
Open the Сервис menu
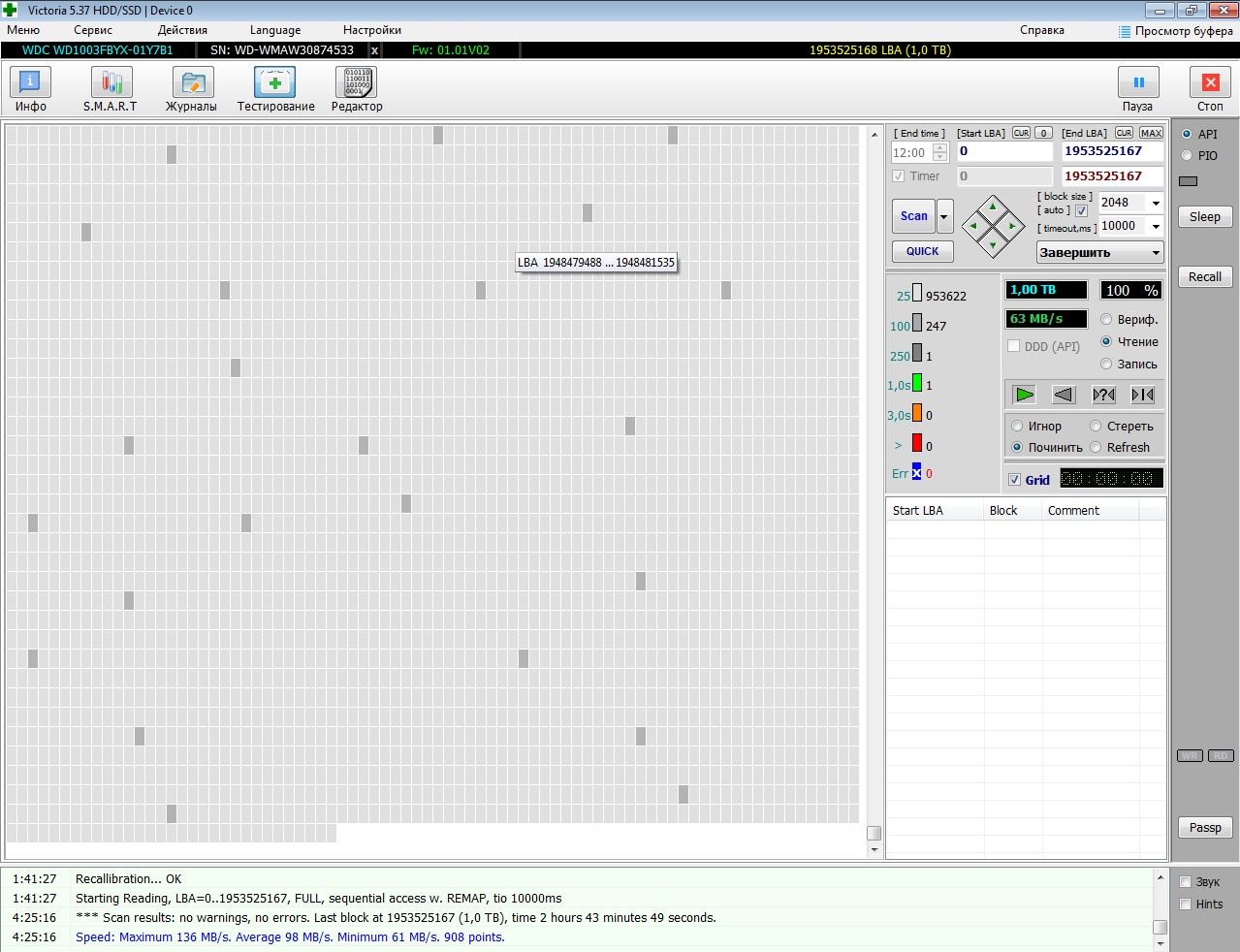(93, 30)
